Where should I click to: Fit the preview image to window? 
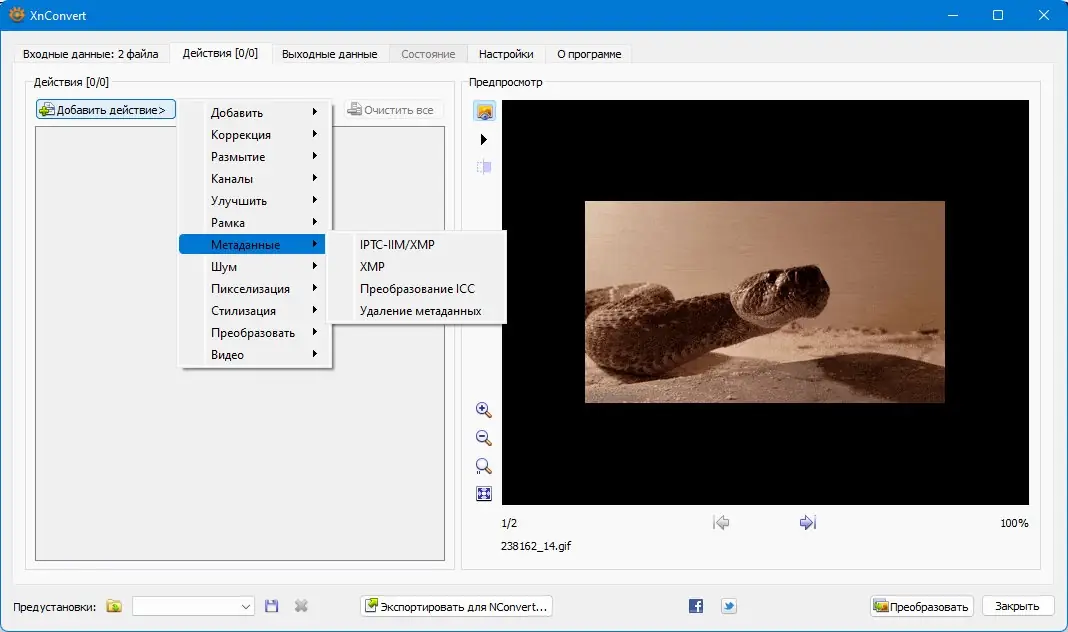point(484,493)
